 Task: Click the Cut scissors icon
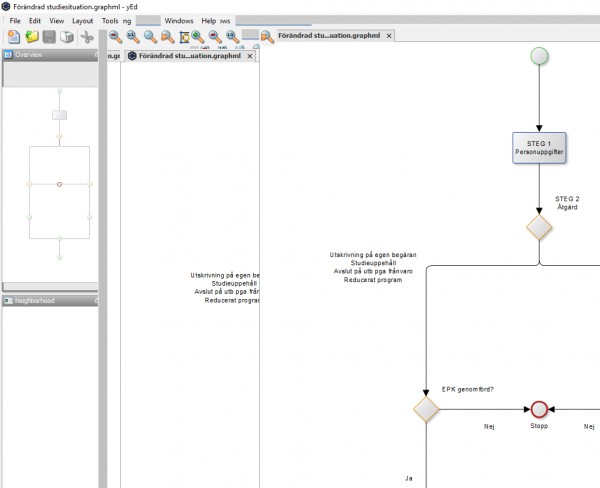point(87,37)
